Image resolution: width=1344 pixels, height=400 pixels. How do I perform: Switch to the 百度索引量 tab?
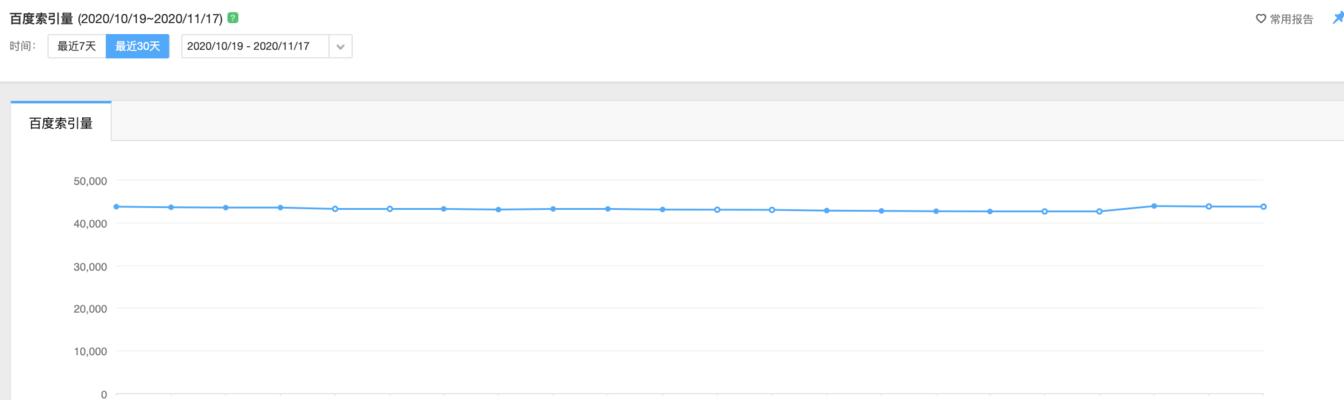click(61, 122)
